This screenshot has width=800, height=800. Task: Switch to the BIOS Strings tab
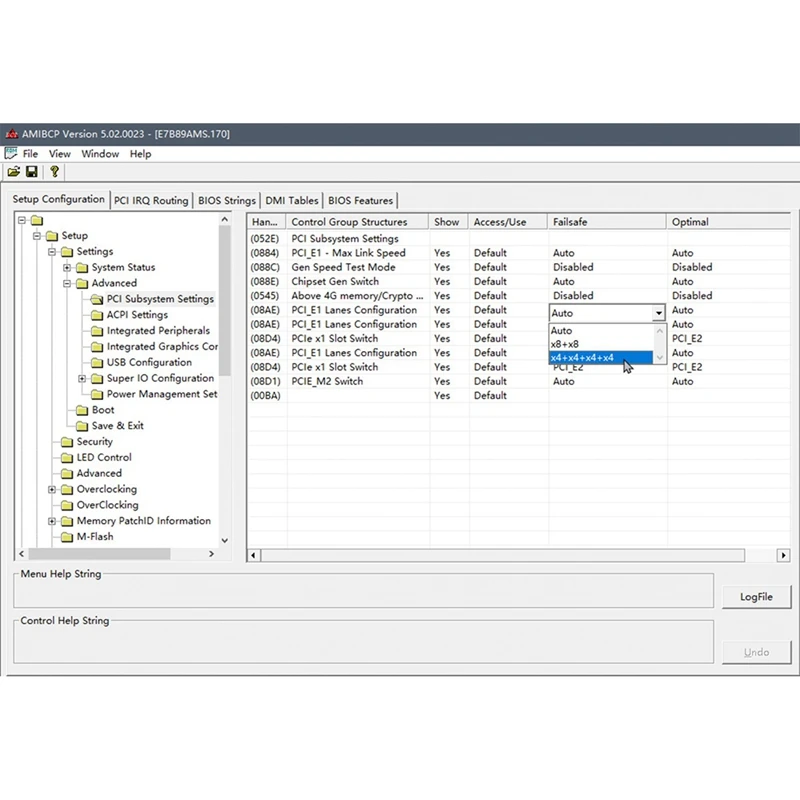(x=227, y=201)
